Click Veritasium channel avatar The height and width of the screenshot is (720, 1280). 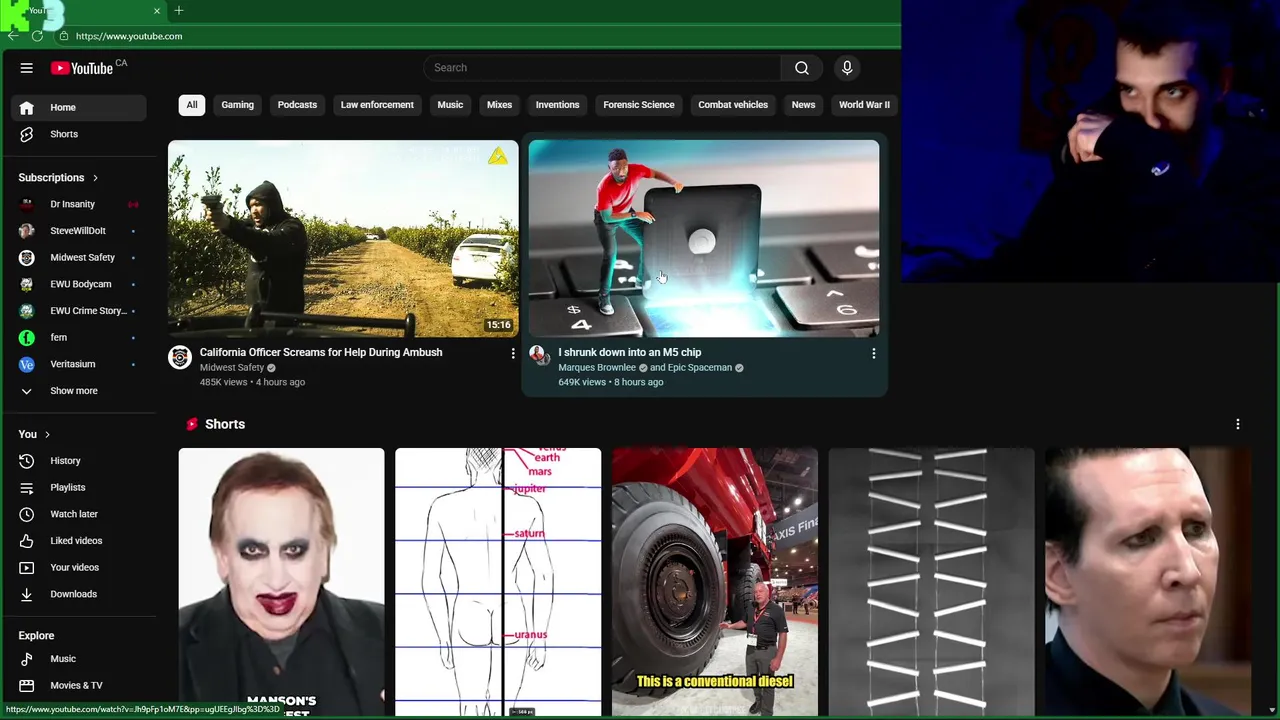click(27, 364)
